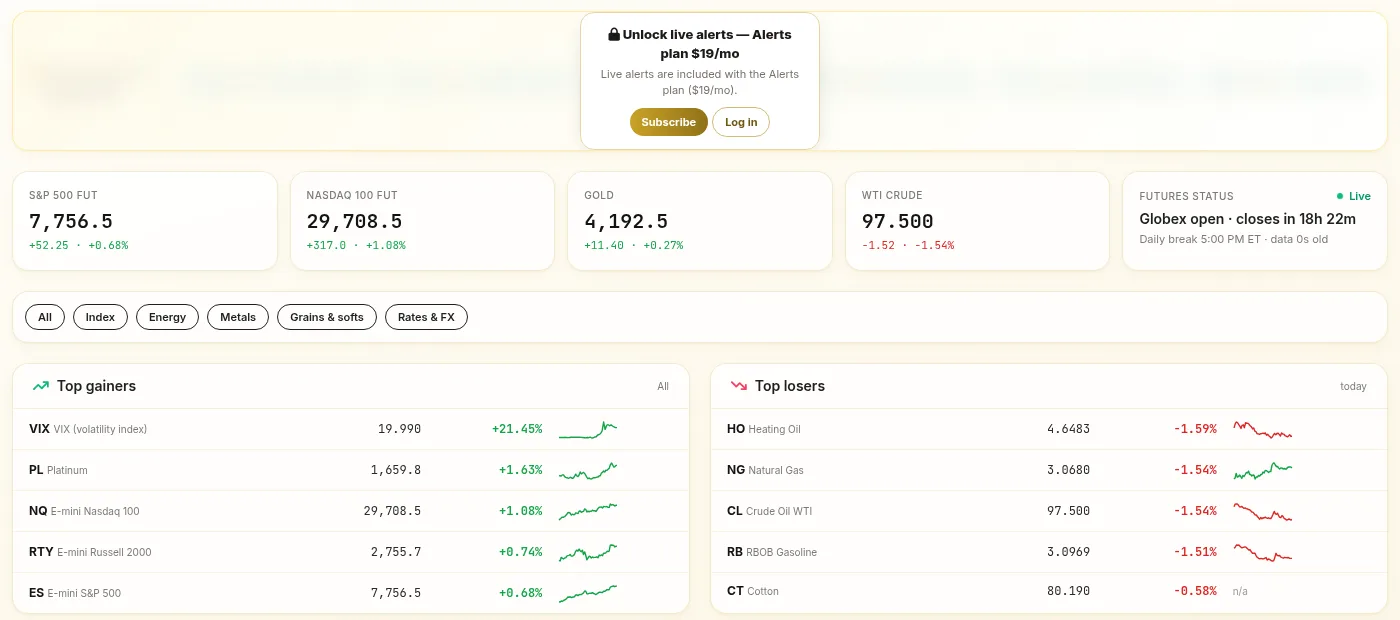Click the -1.59% change for Heating Oil

1195,429
